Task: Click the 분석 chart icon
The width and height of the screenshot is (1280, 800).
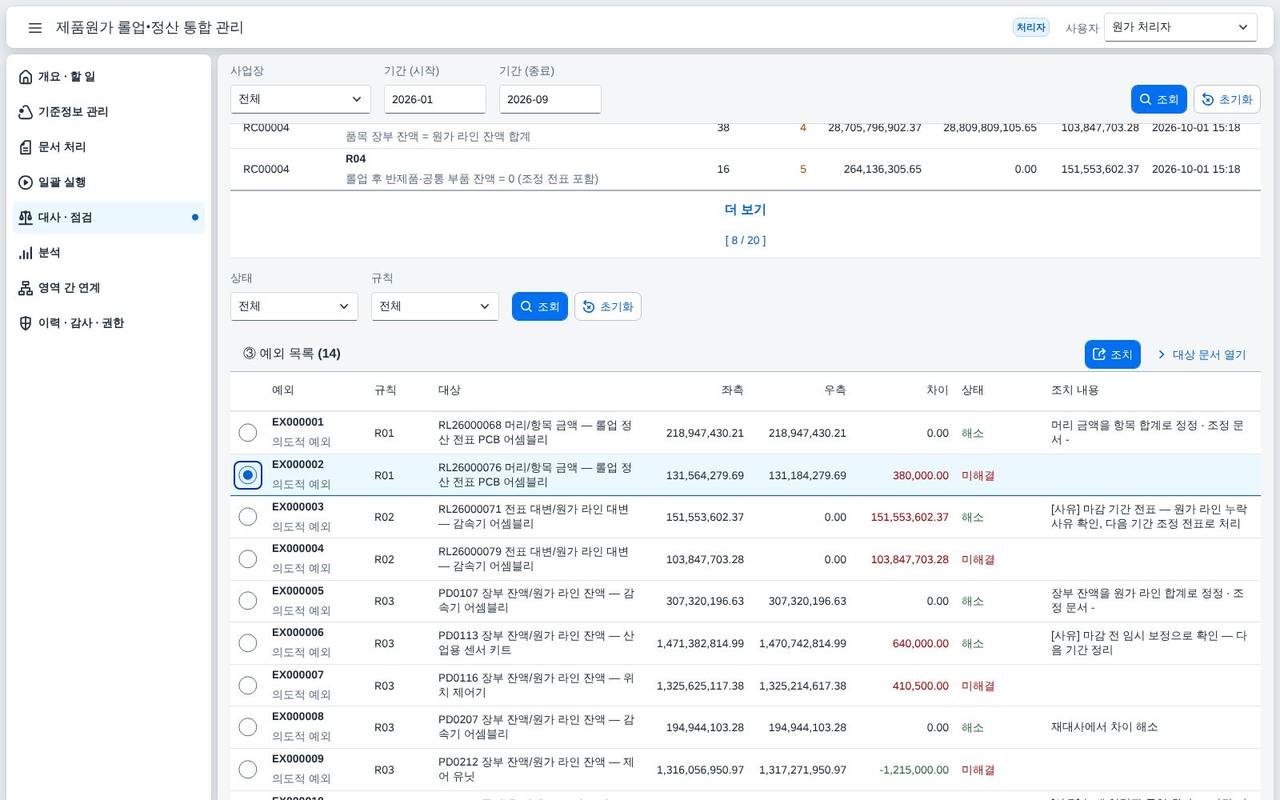Action: 26,253
